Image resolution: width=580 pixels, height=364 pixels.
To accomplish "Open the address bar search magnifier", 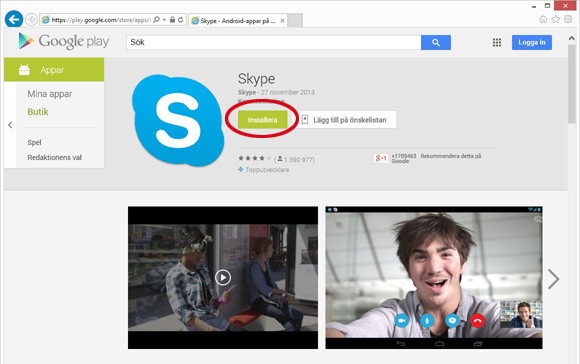I will point(156,19).
